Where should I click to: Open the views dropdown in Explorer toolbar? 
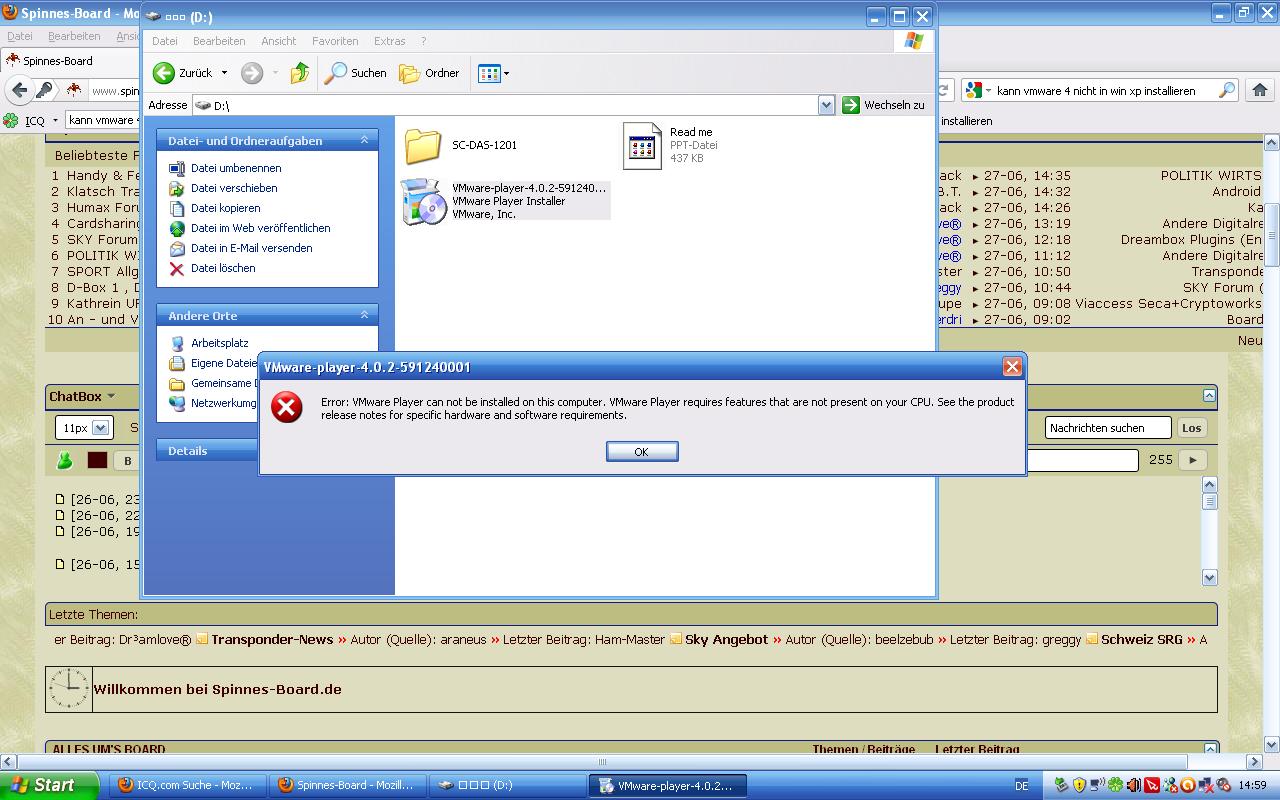pyautogui.click(x=494, y=73)
